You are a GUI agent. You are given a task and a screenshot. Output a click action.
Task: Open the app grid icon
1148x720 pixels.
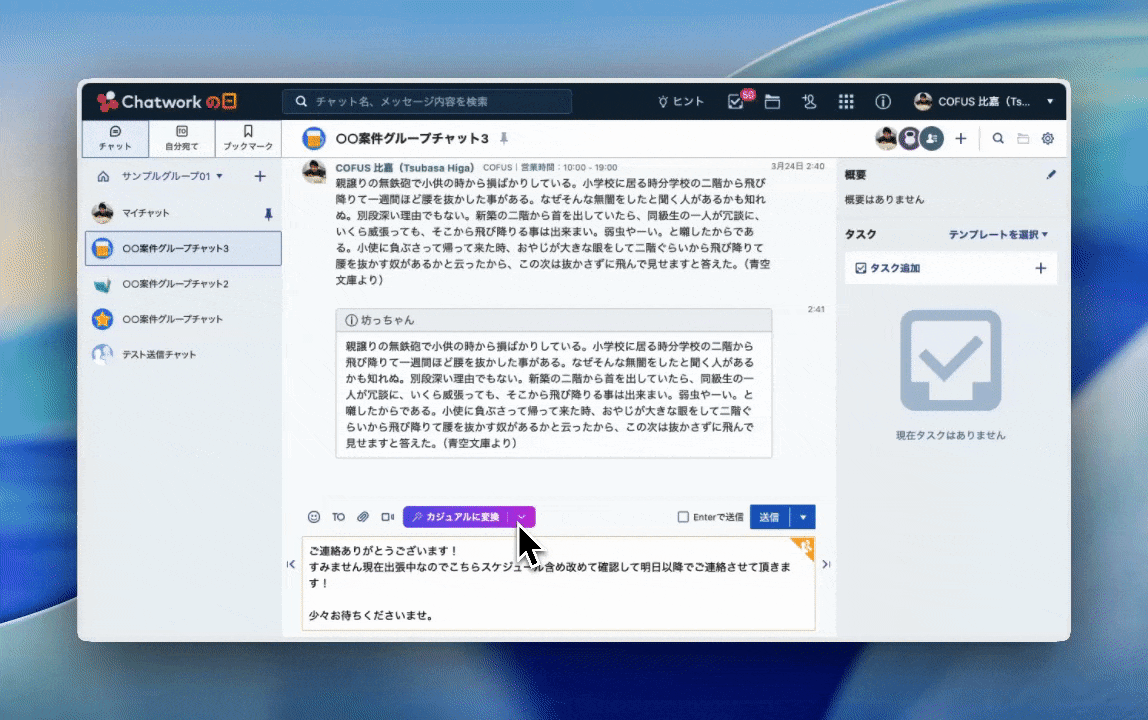pos(846,102)
